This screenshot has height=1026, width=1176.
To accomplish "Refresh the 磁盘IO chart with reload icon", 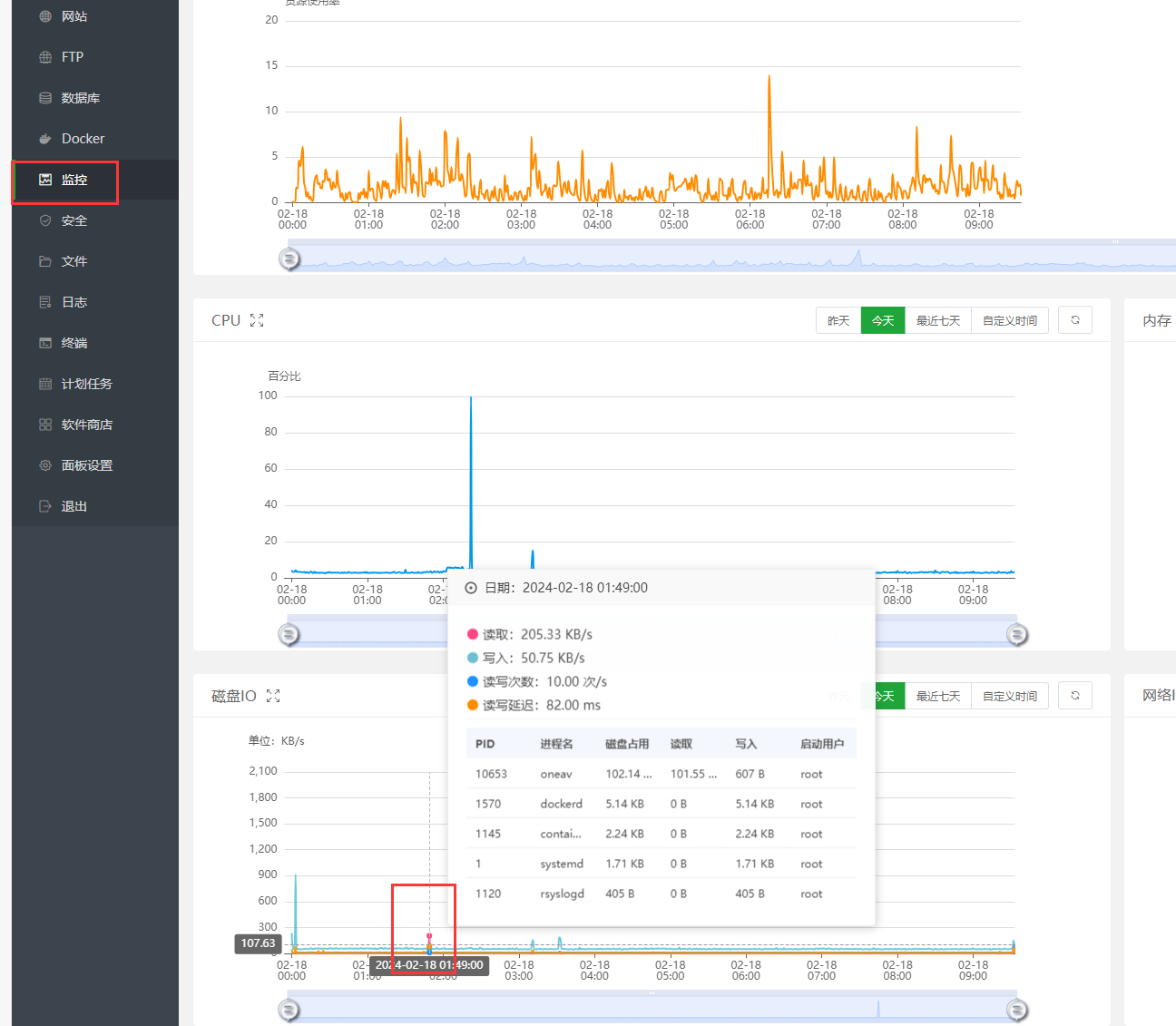I will pyautogui.click(x=1075, y=696).
